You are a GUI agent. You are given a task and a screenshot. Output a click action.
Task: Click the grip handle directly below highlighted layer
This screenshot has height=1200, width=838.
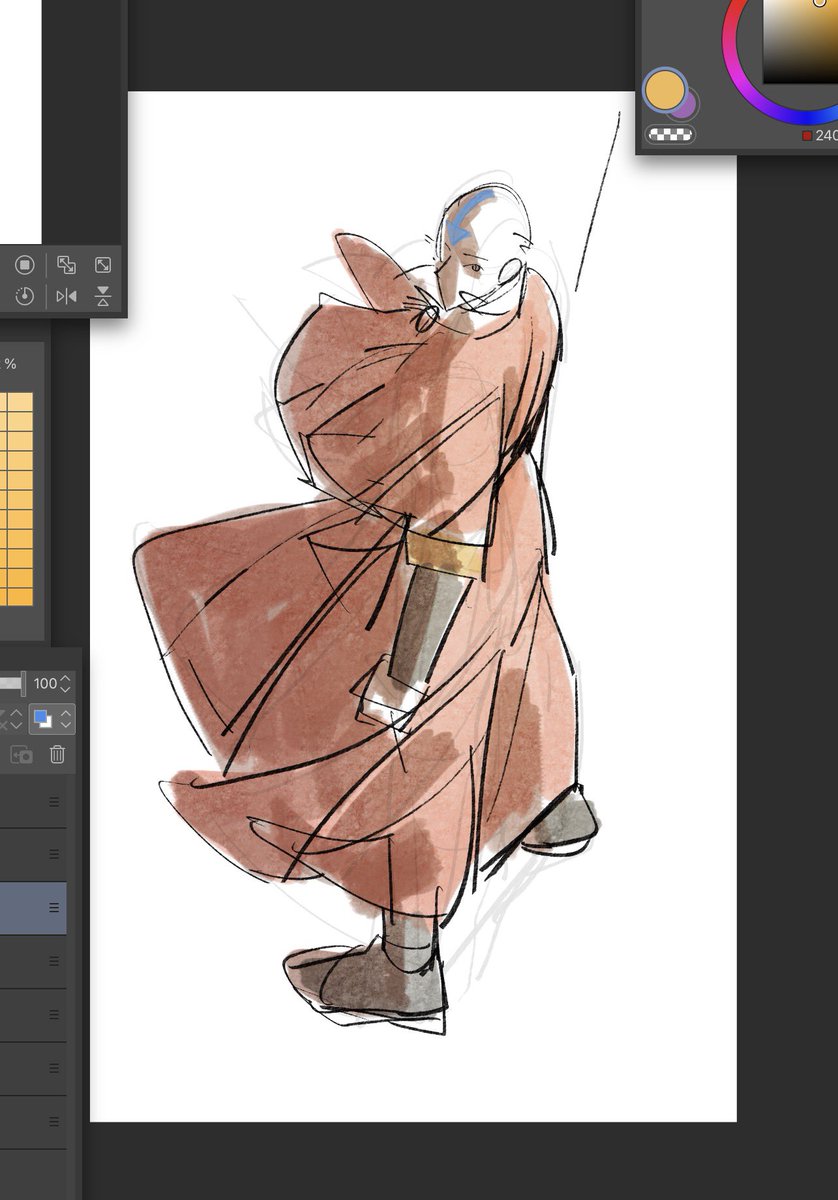click(x=54, y=962)
